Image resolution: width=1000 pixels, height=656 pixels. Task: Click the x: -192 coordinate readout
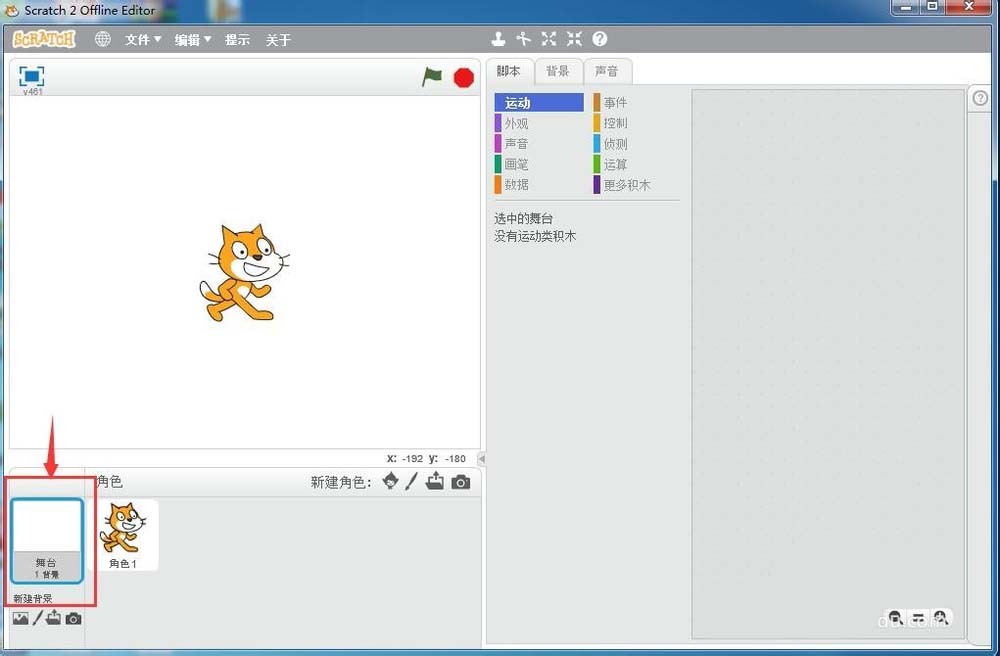(x=404, y=458)
